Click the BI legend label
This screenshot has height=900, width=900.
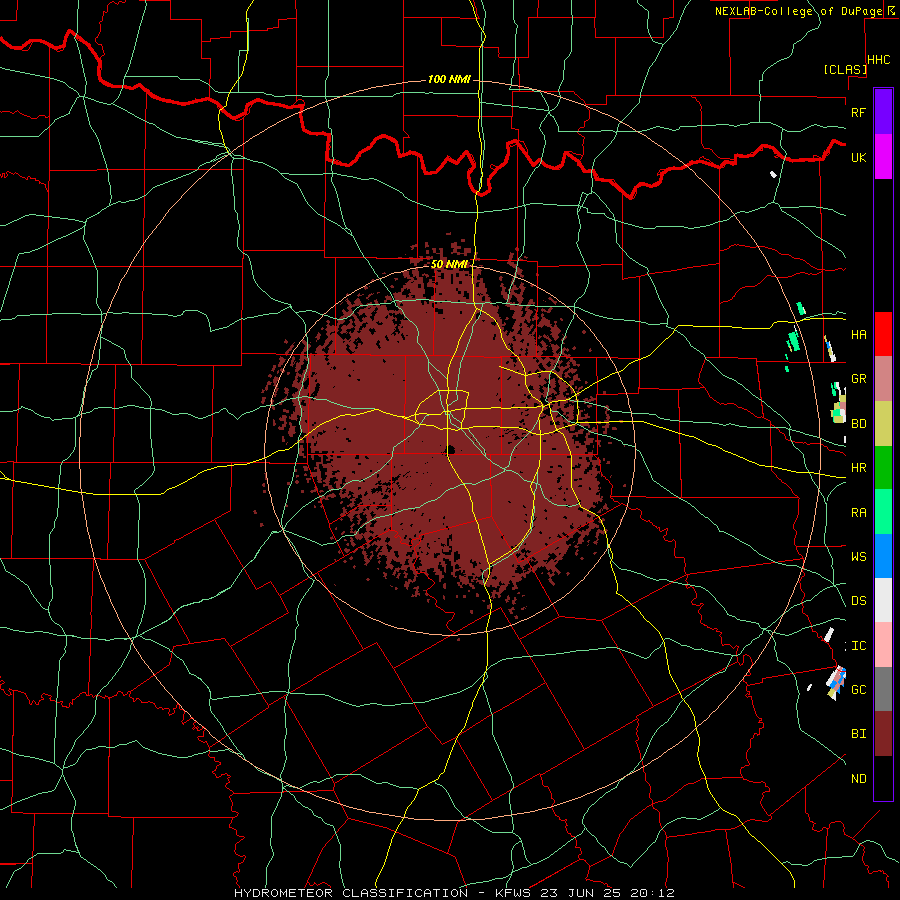[858, 734]
